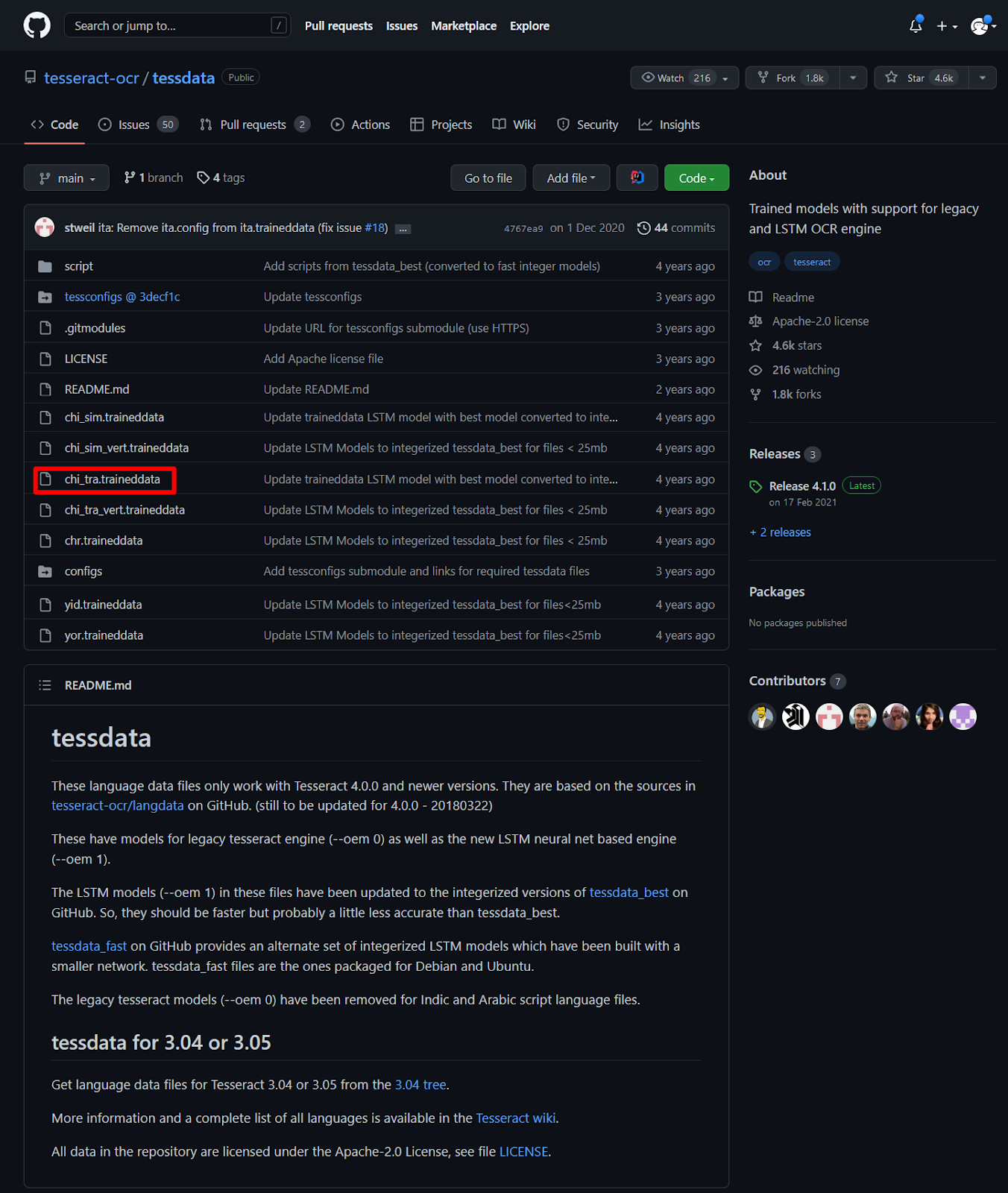
Task: View the 1 branch link
Action: (x=154, y=177)
